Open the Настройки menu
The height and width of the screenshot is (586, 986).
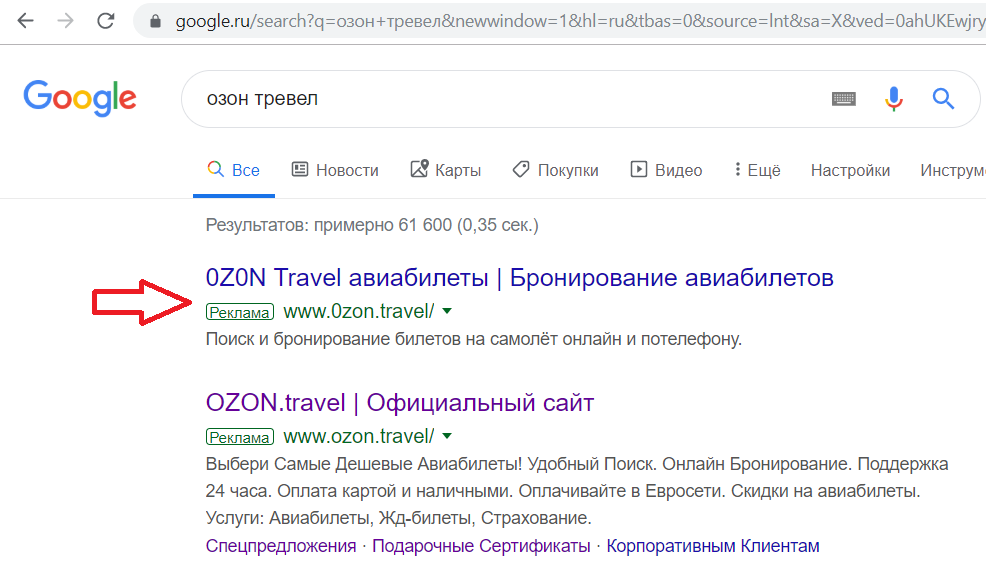(850, 170)
